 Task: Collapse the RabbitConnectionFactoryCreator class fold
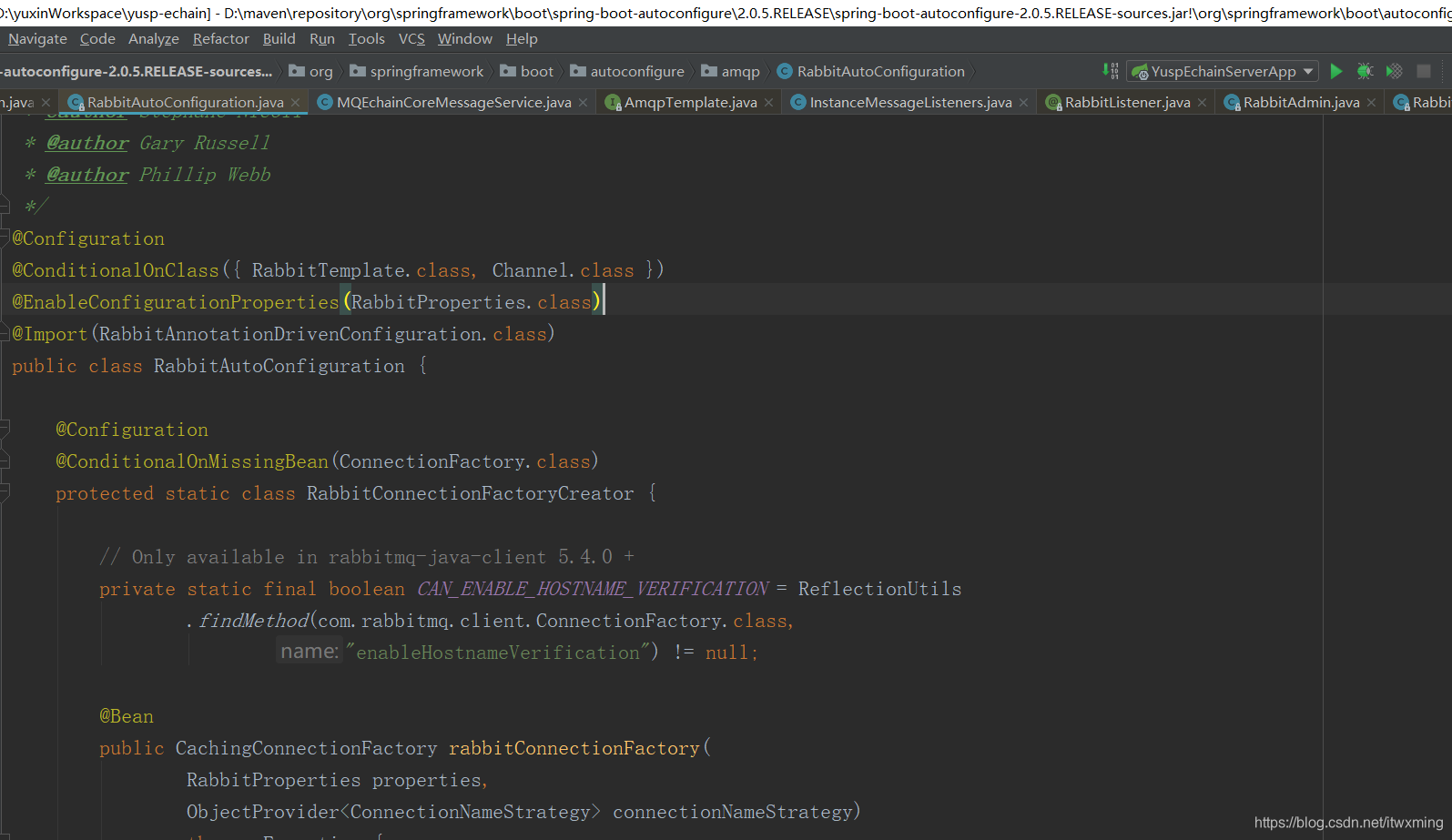tap(5, 493)
